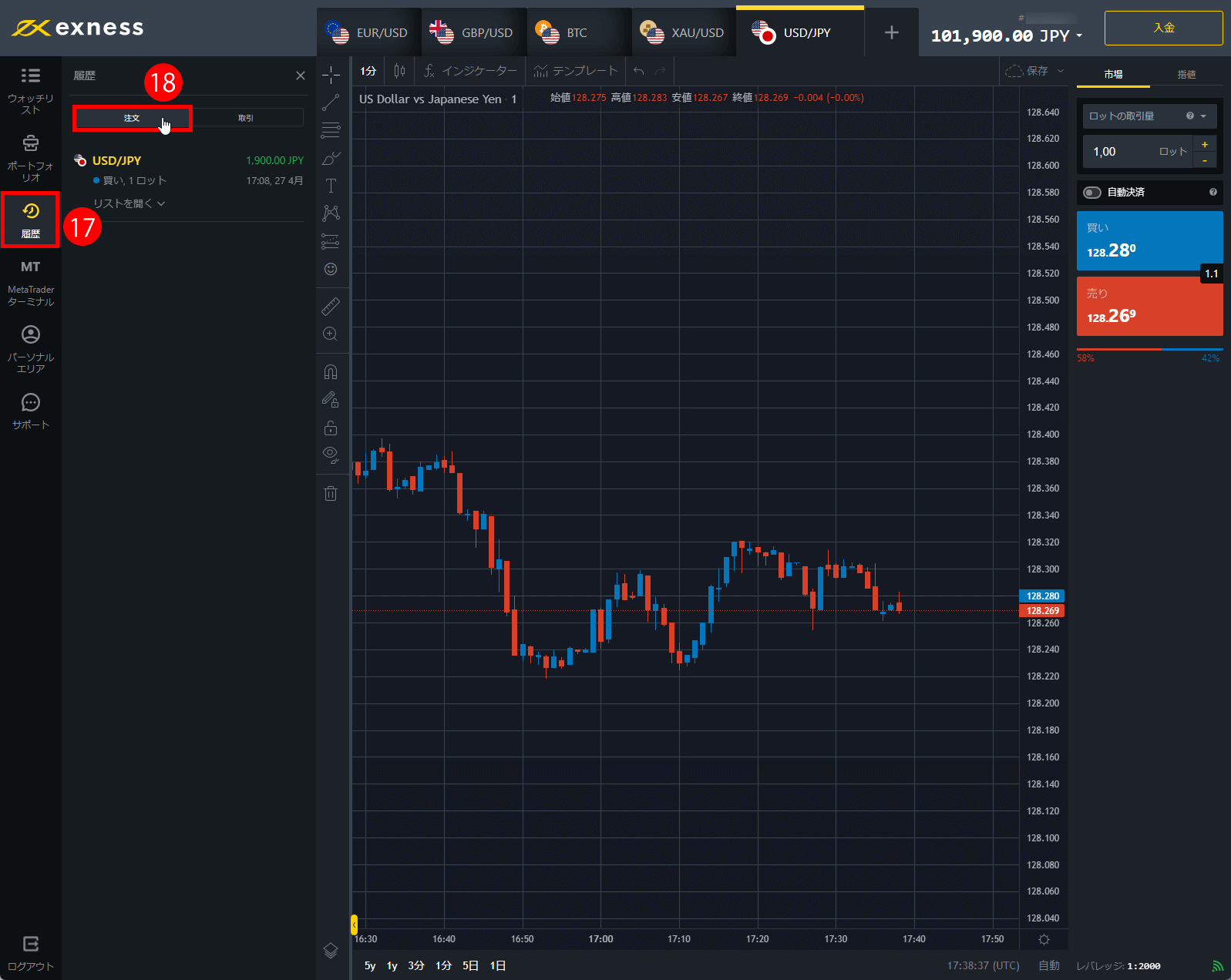The image size is (1231, 980).
Task: Toggle the auto-close (自動決済) switch
Action: [x=1092, y=193]
